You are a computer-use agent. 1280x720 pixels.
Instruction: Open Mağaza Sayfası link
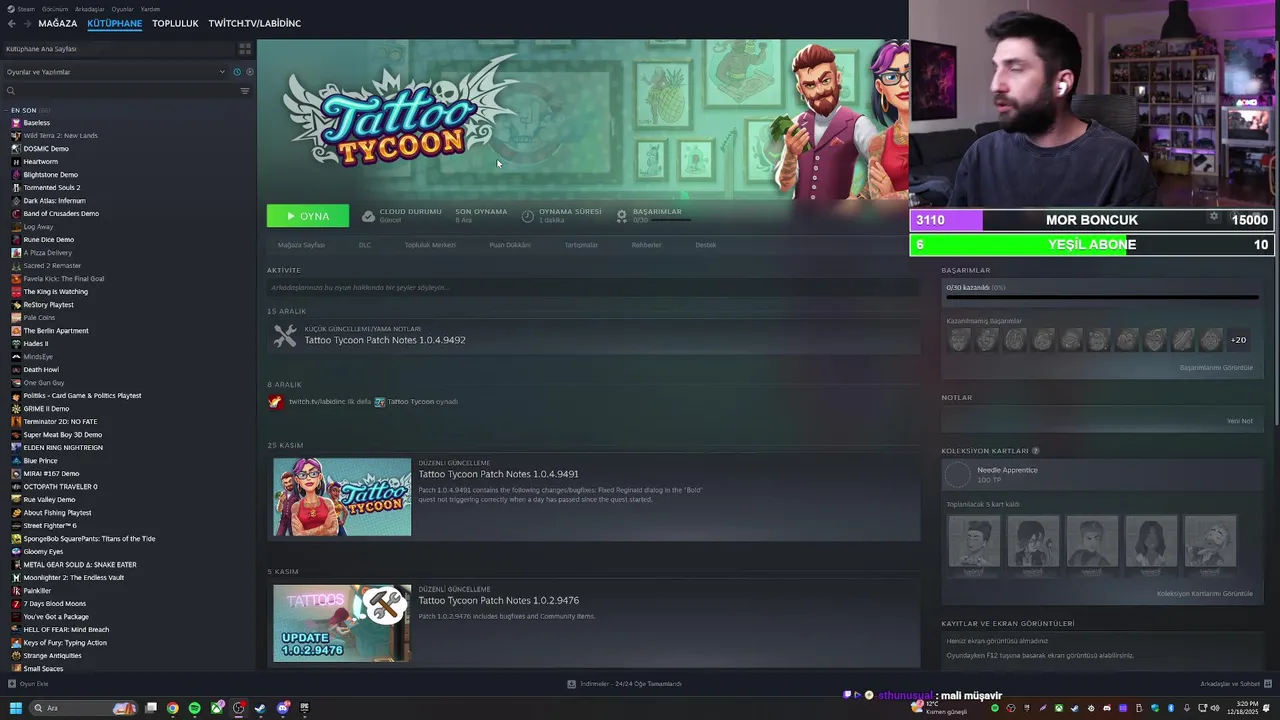pyautogui.click(x=301, y=245)
